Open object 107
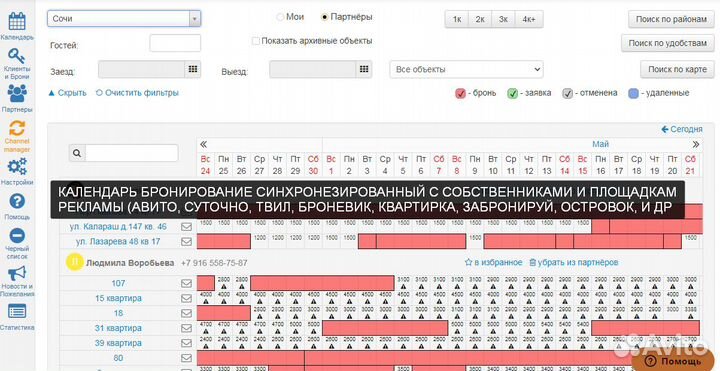Screen dimensions: 720x371 (118, 283)
